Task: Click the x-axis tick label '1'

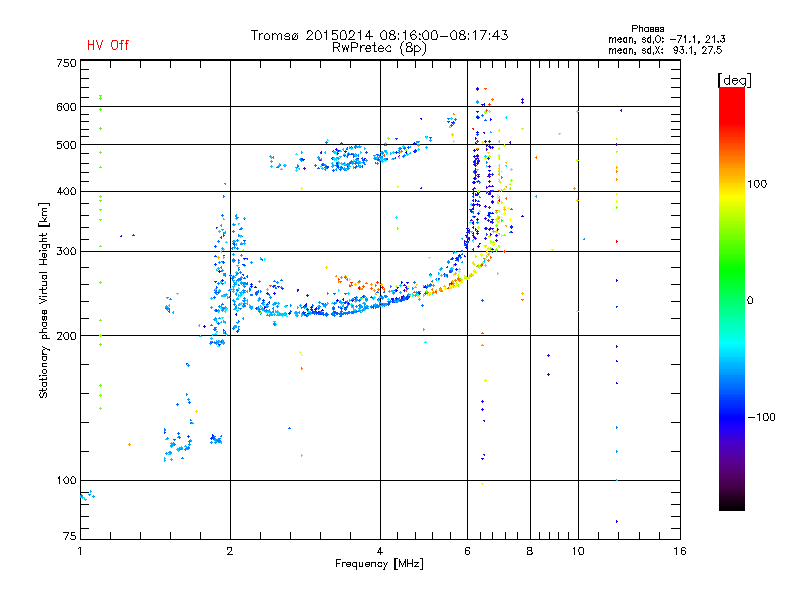Action: click(x=80, y=551)
